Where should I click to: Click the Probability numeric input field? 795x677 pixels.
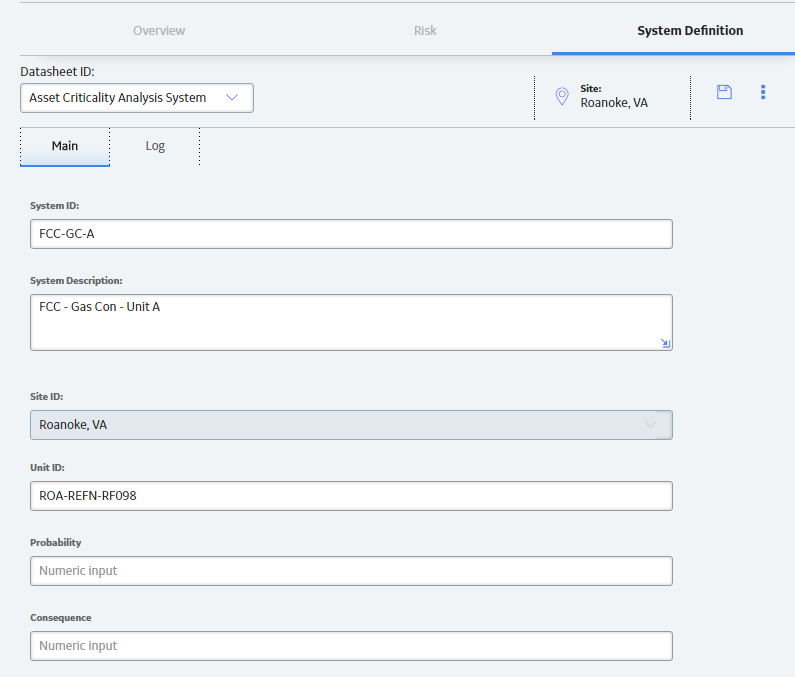click(x=351, y=571)
